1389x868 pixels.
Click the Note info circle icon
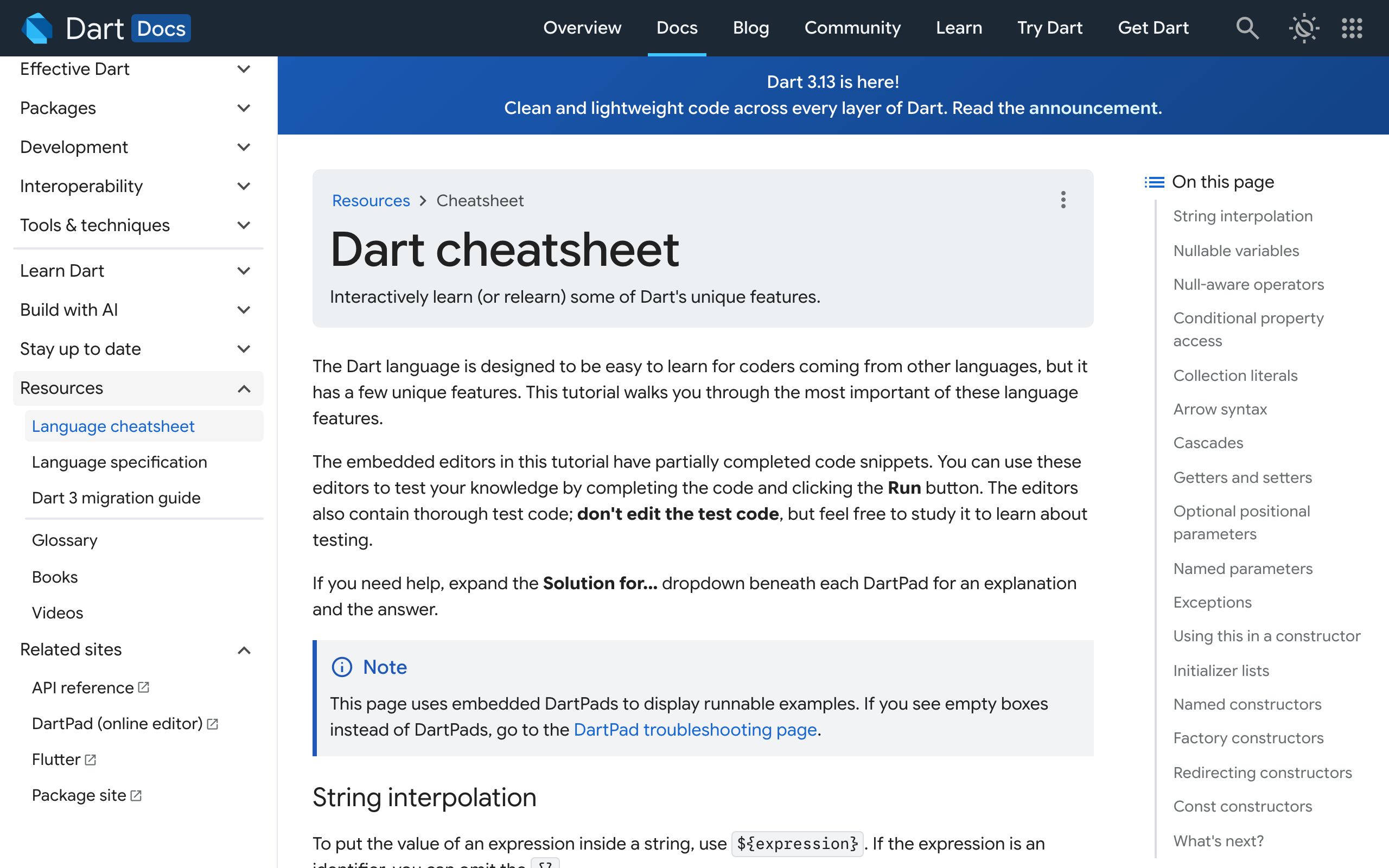(342, 667)
